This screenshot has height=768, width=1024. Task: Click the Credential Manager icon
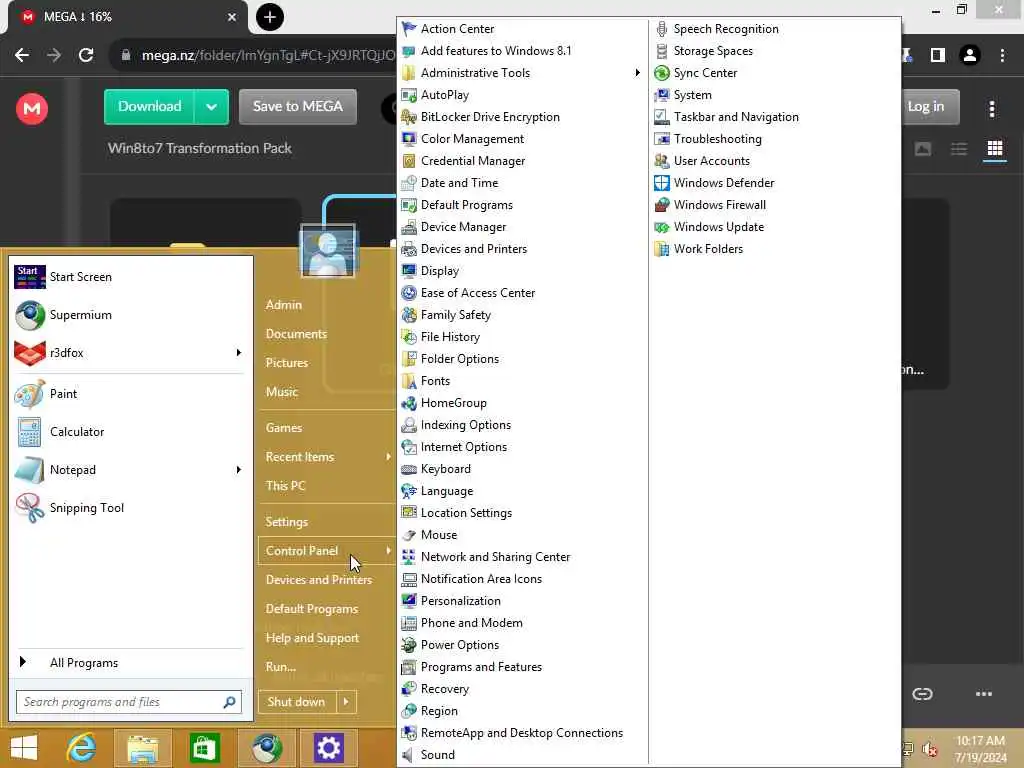click(409, 161)
